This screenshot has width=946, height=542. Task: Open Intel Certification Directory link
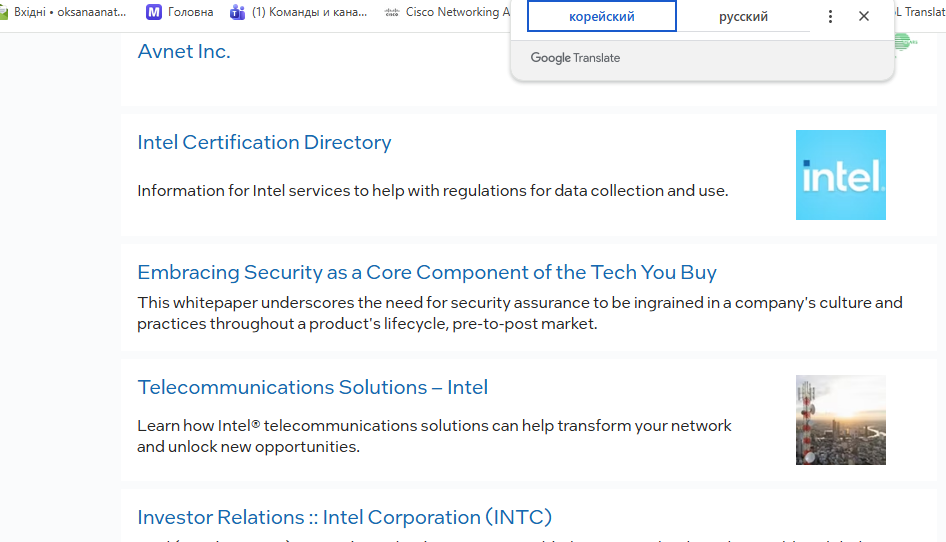264,142
